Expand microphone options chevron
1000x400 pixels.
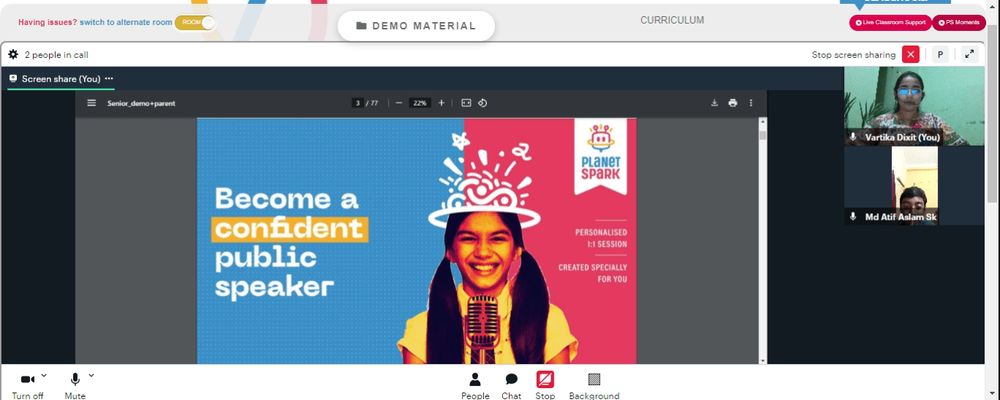pyautogui.click(x=91, y=375)
